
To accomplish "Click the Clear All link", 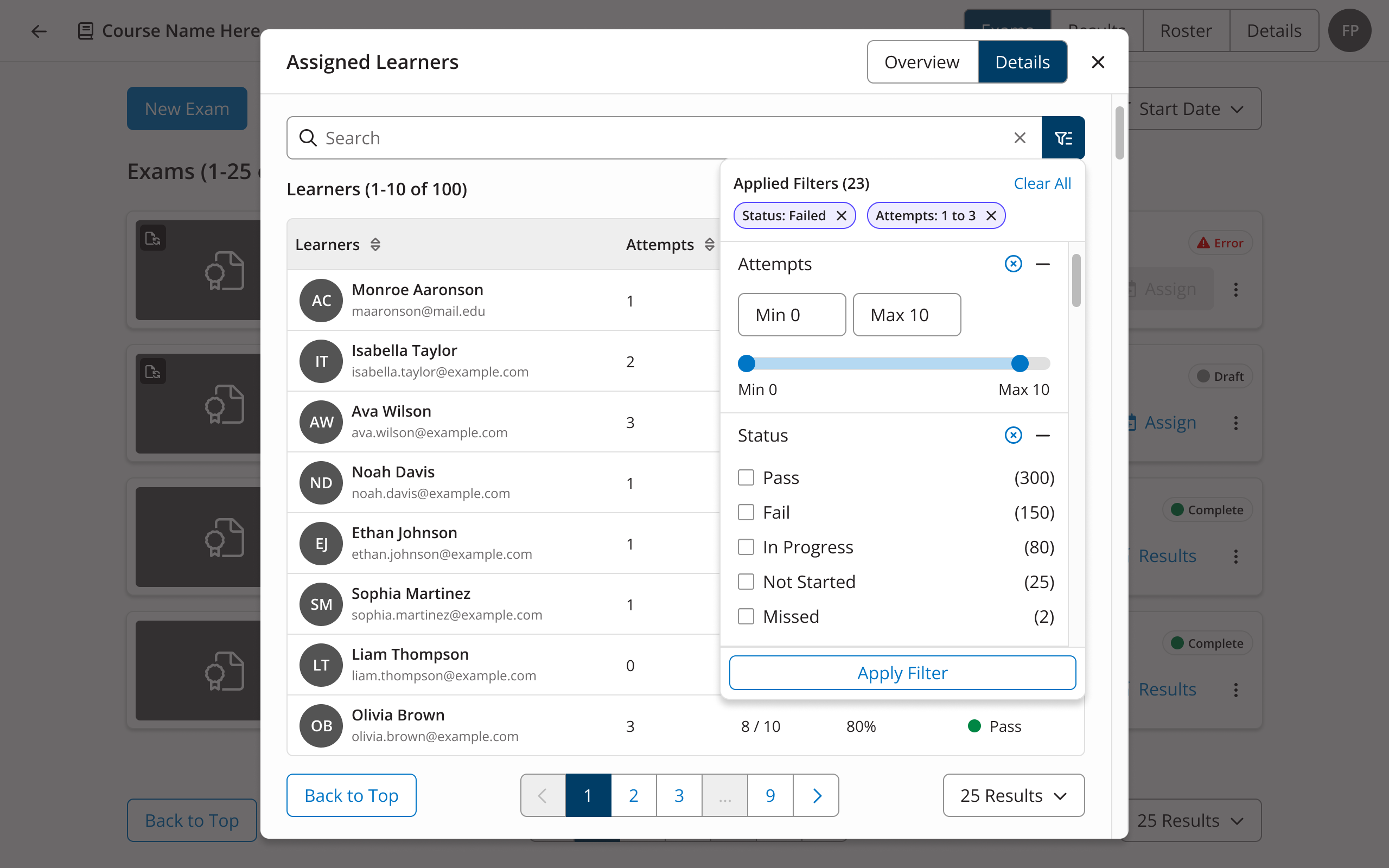I will (1042, 183).
